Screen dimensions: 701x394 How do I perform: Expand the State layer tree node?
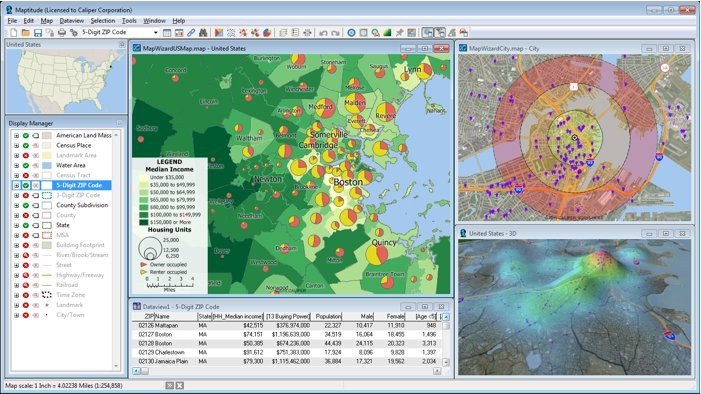17,225
